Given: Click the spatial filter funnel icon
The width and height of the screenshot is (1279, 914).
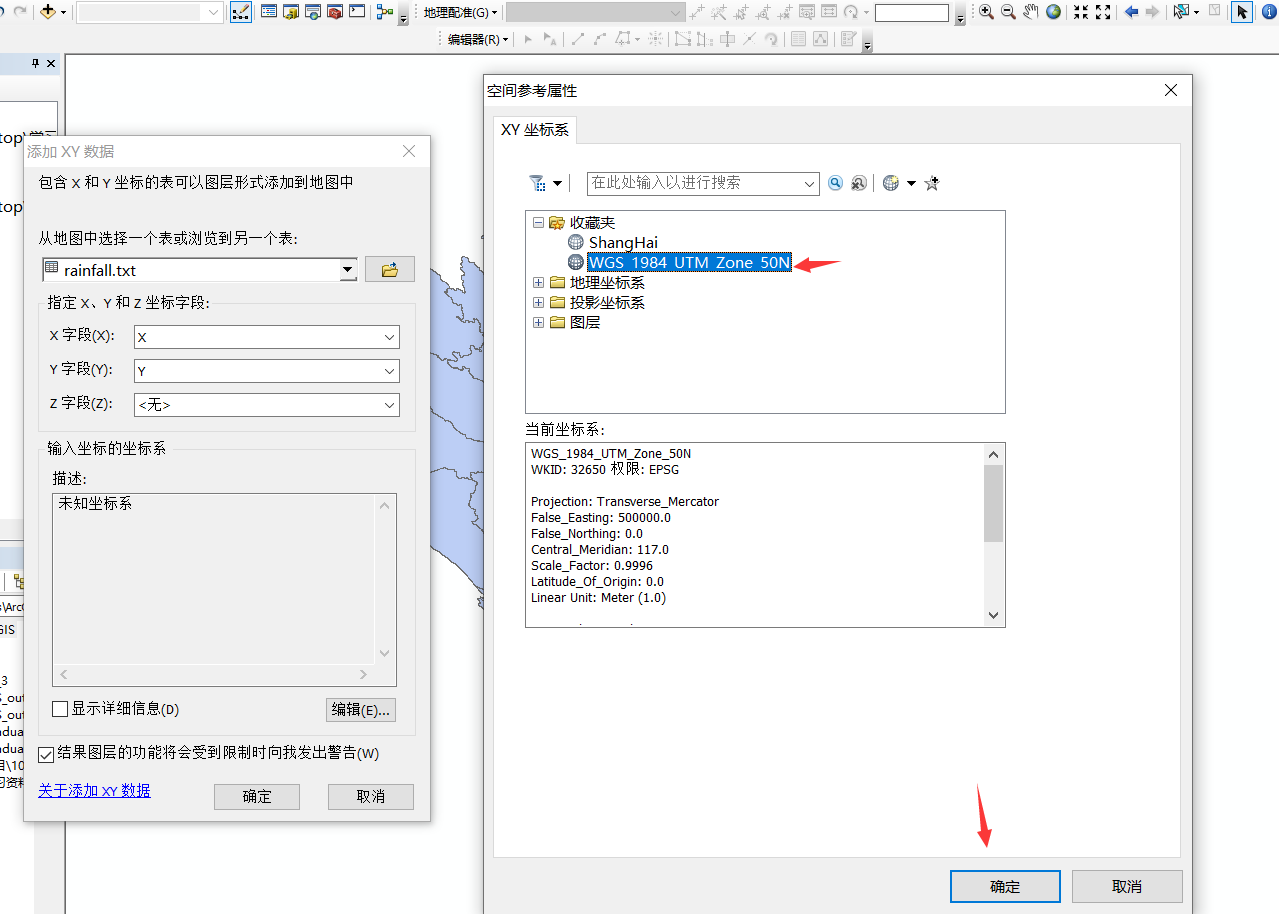Looking at the screenshot, I should 537,183.
